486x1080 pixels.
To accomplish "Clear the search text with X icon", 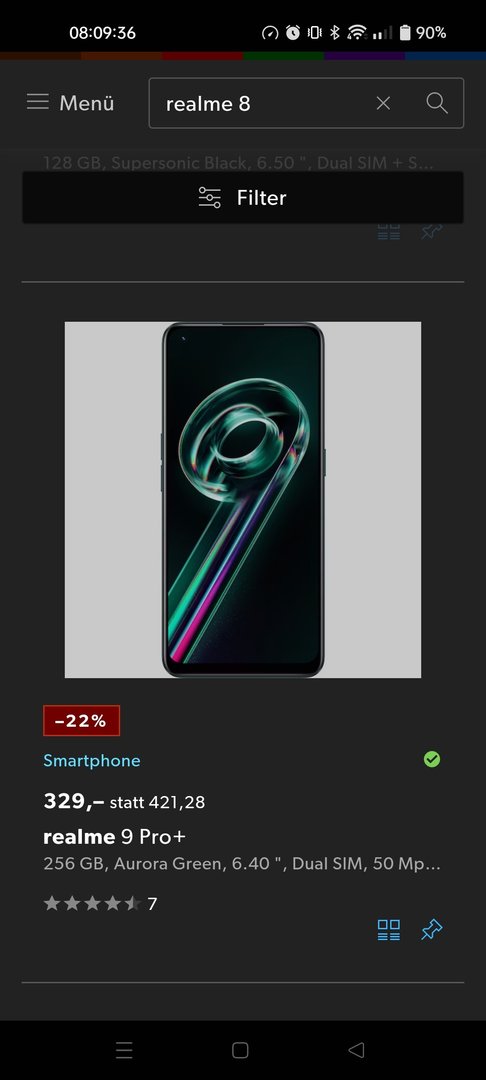I will pos(383,103).
